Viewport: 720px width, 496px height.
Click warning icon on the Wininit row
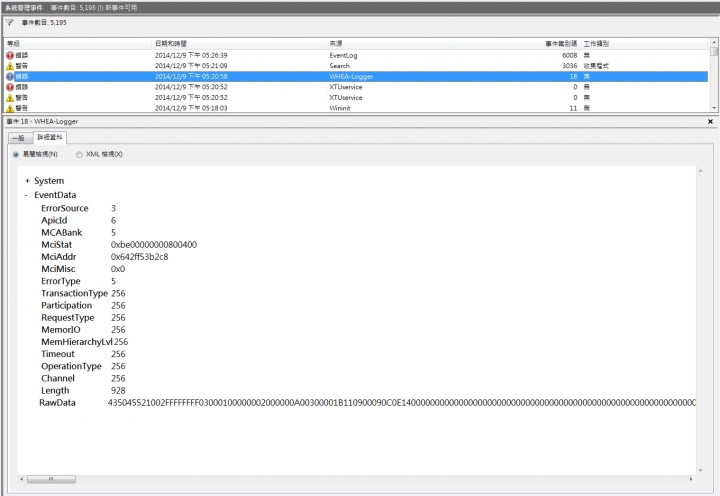coord(10,108)
